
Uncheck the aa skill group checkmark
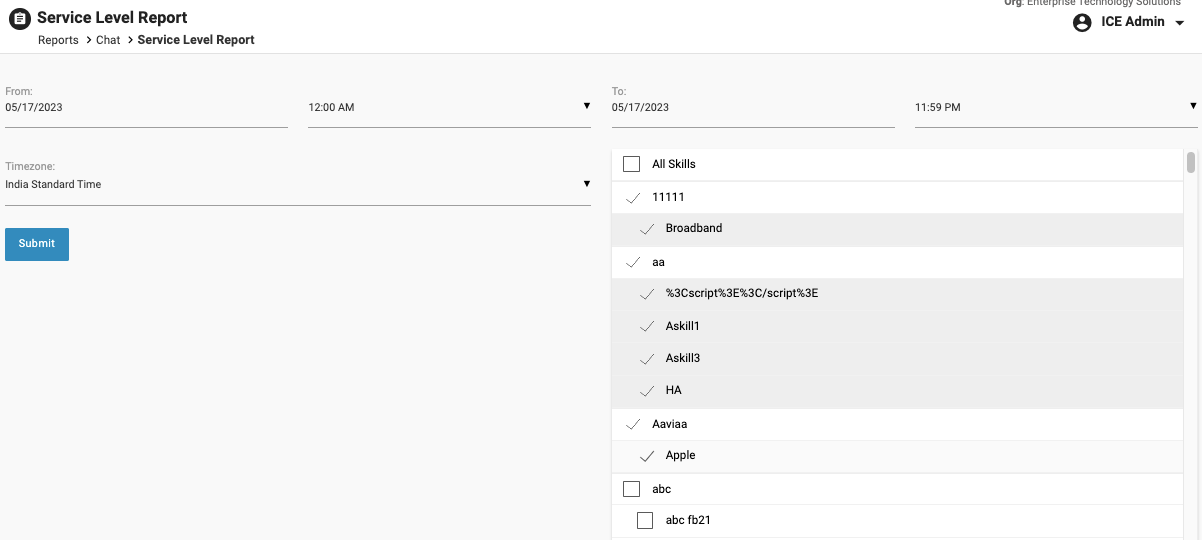coord(632,263)
